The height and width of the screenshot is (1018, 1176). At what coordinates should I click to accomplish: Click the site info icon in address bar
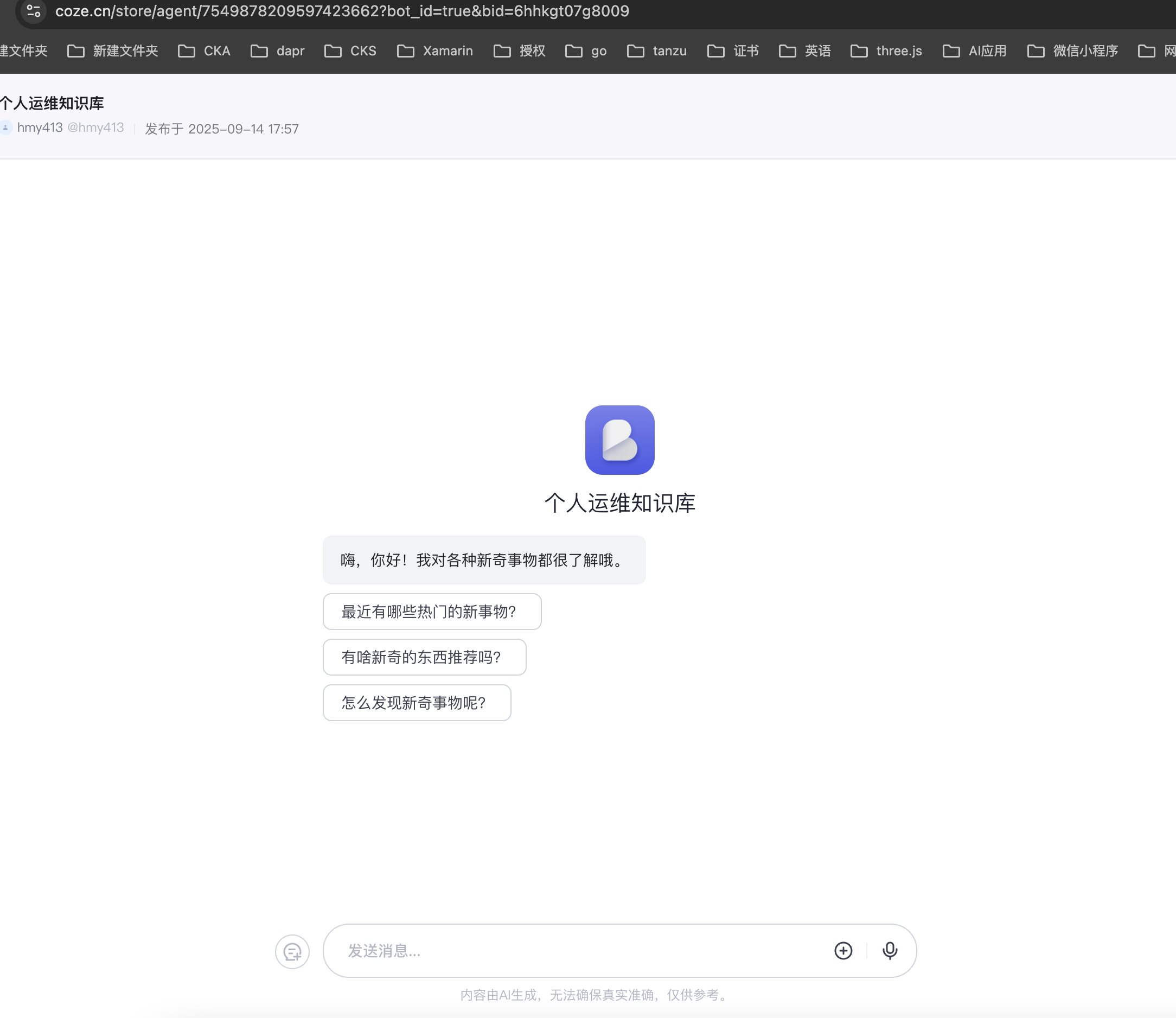[34, 11]
